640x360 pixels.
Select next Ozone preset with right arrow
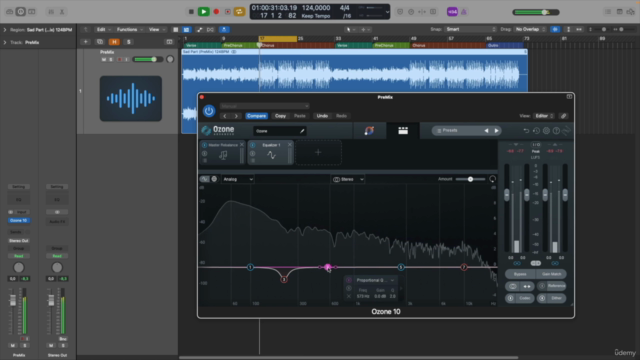click(x=496, y=131)
